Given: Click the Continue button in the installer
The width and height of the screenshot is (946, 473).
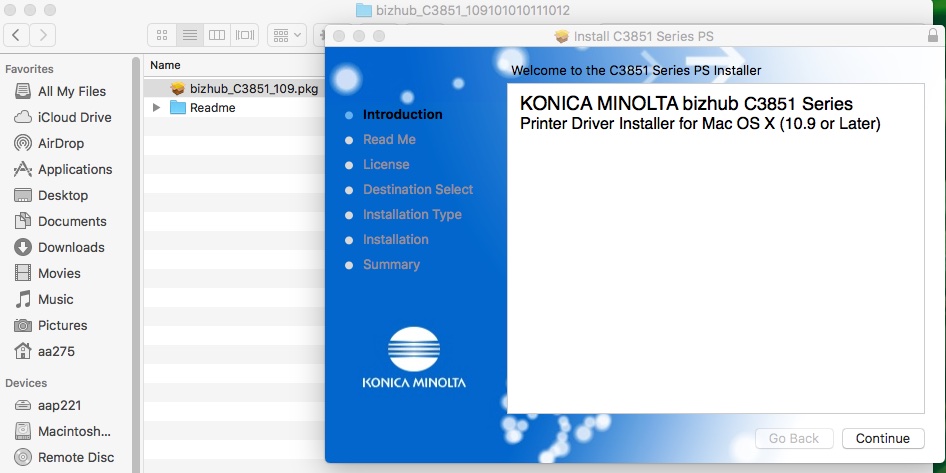Looking at the screenshot, I should [x=883, y=439].
